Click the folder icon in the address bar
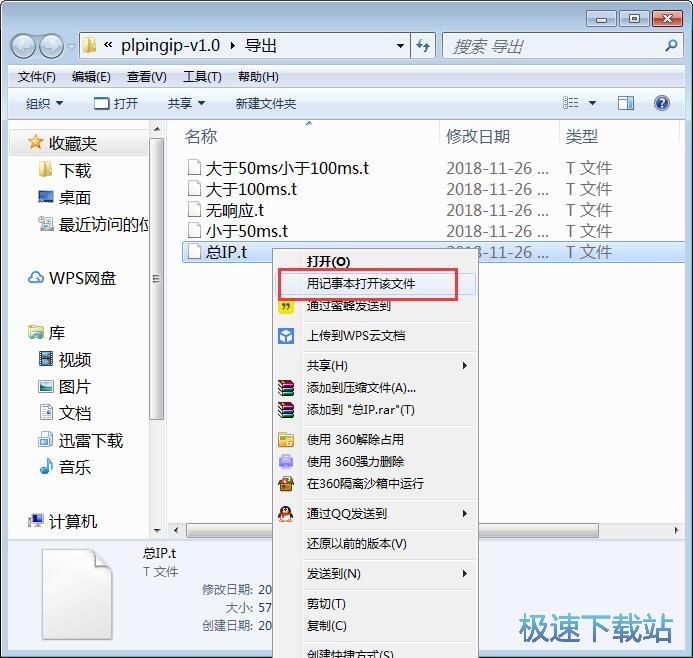The image size is (693, 658). pos(90,45)
